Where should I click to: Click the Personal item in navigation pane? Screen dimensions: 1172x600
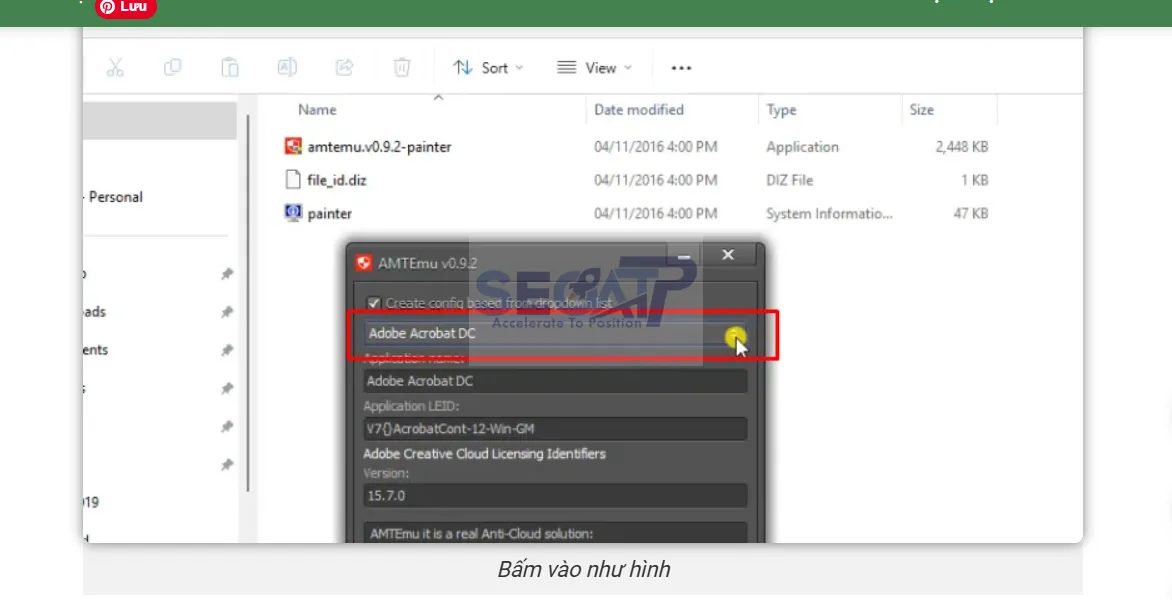tap(115, 197)
